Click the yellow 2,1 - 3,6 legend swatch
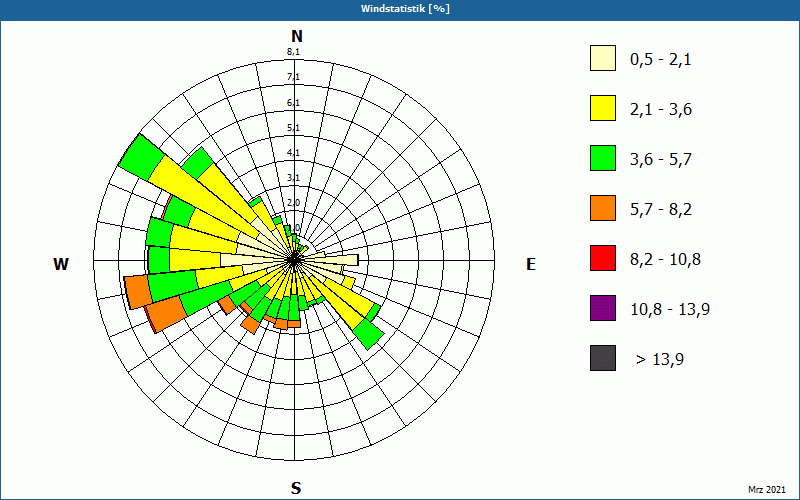Screen dimensions: 800x500 point(603,108)
